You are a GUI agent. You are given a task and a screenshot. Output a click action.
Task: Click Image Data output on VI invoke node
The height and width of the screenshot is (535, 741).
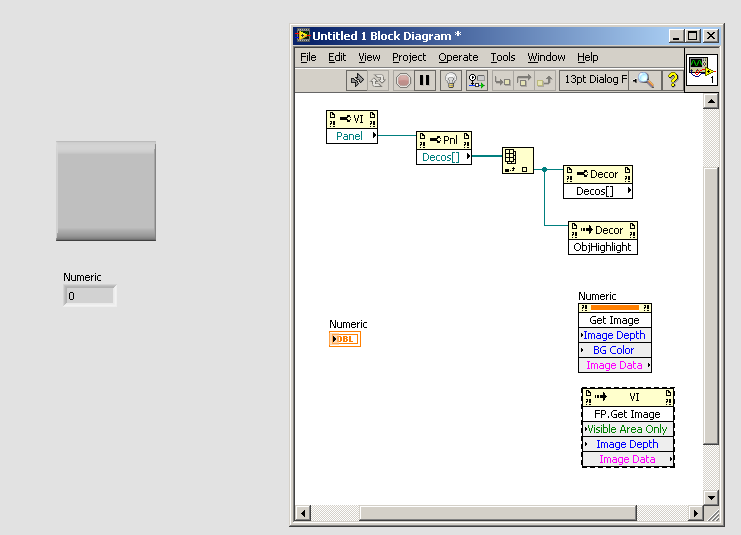coord(628,459)
